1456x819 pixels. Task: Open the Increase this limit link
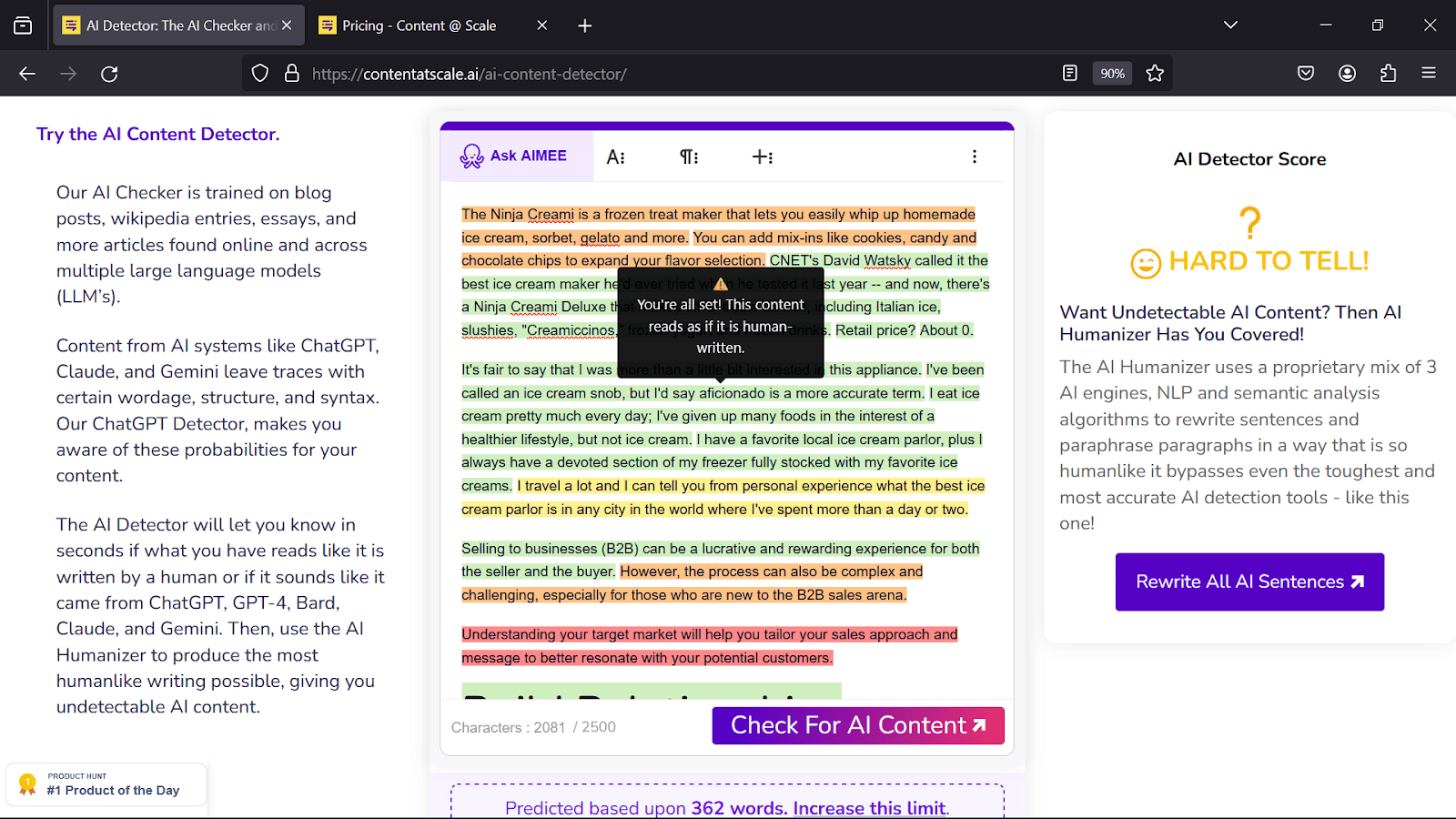(869, 808)
